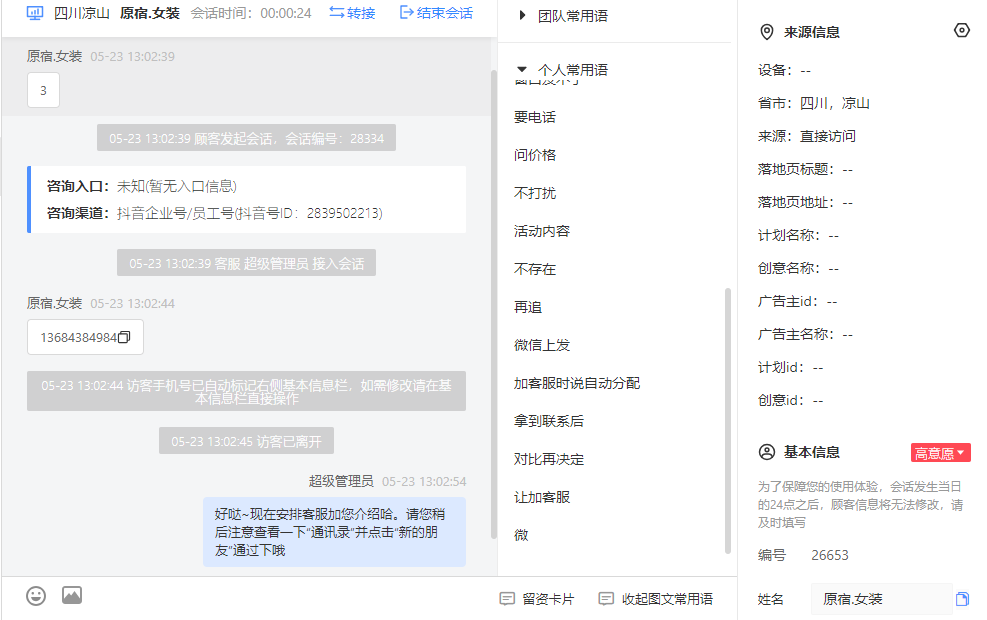Click the 超级管理员 sender name above reply

pos(341,482)
